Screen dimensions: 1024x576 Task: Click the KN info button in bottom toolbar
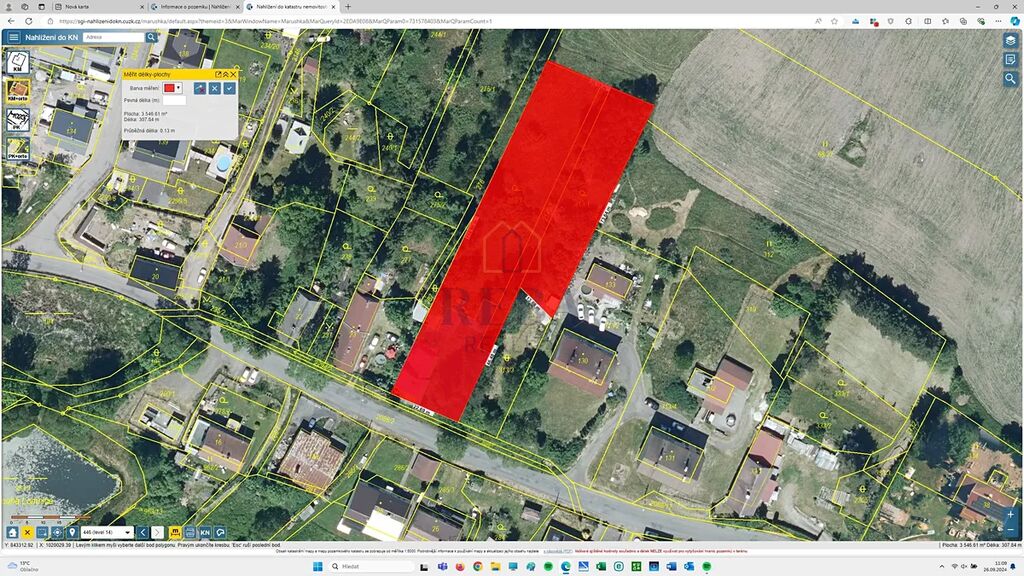(x=205, y=532)
